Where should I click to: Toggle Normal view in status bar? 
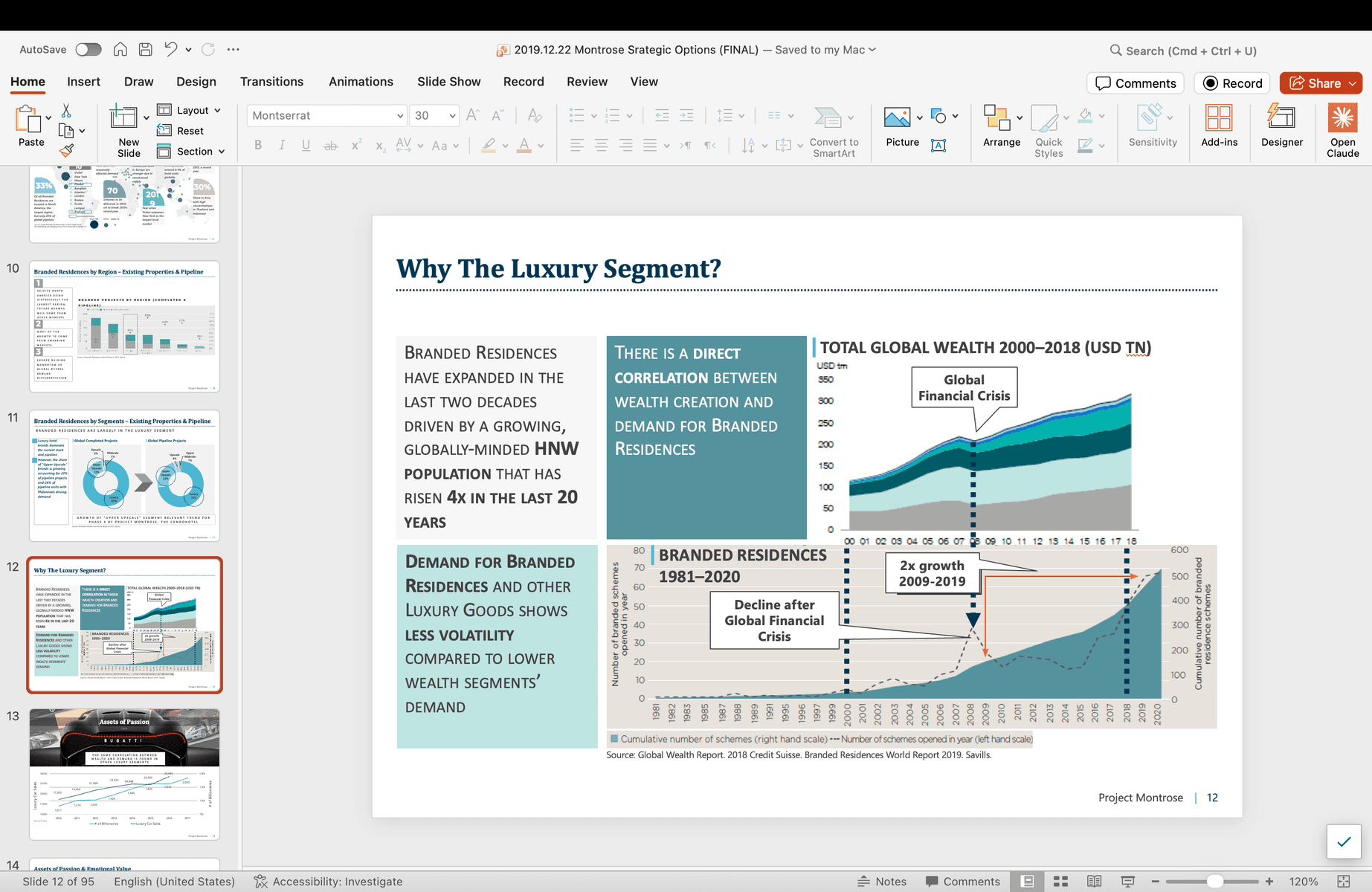[x=1027, y=882]
